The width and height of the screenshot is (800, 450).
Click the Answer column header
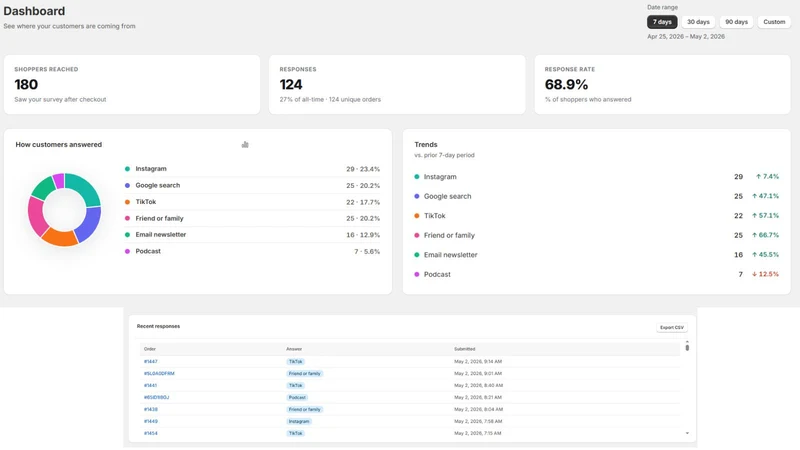tap(294, 349)
